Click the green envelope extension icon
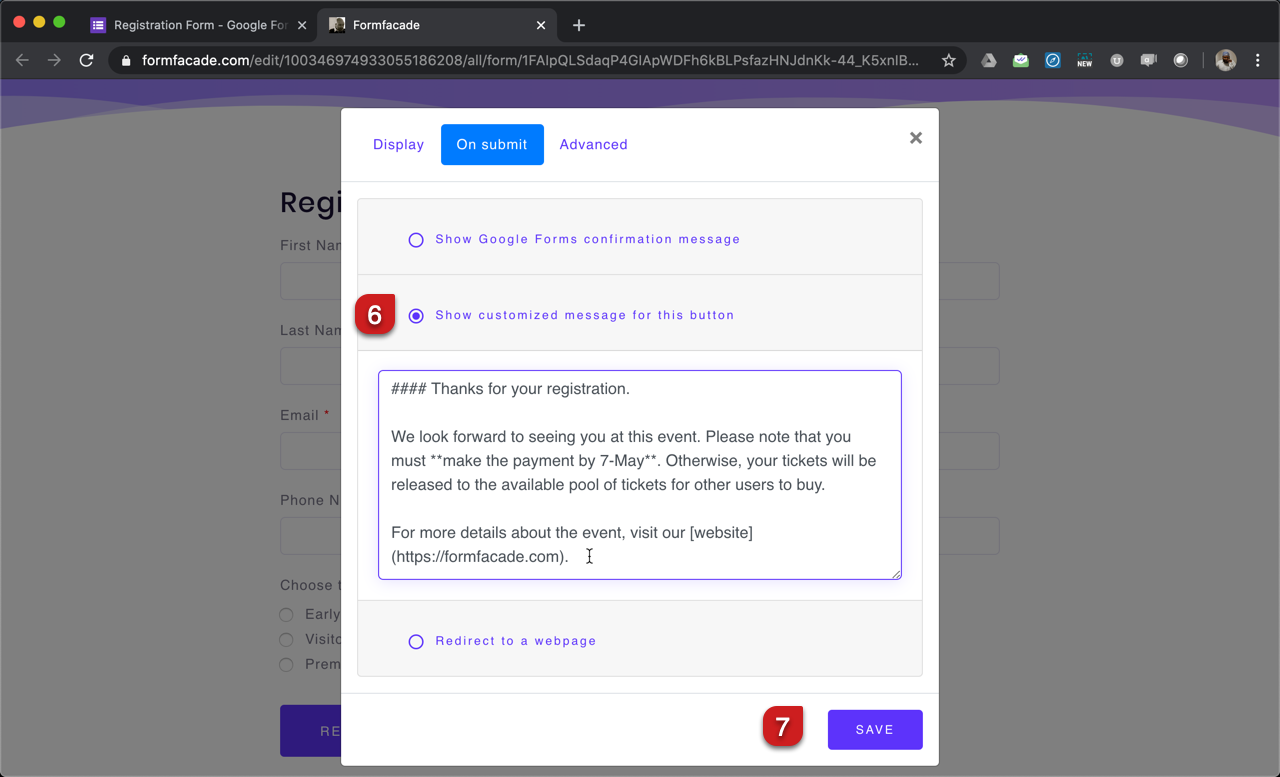This screenshot has height=777, width=1280. (1020, 61)
